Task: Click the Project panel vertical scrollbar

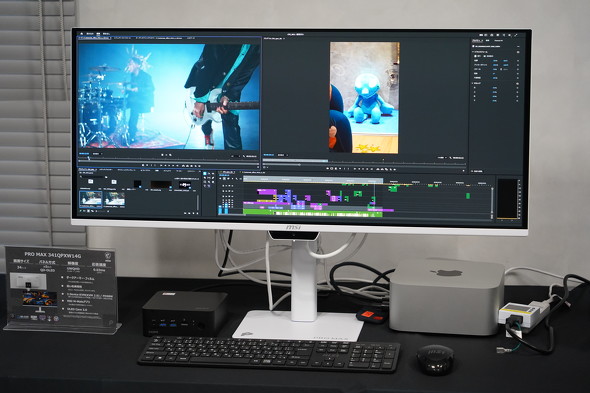Action: coord(198,202)
